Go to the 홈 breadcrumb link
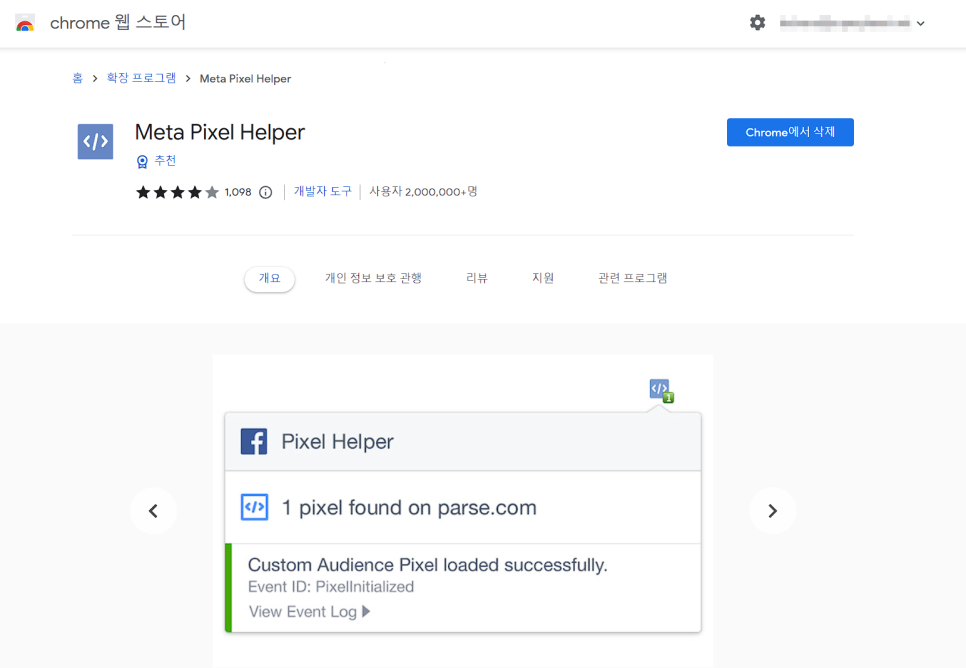The width and height of the screenshot is (966, 668). tap(78, 78)
